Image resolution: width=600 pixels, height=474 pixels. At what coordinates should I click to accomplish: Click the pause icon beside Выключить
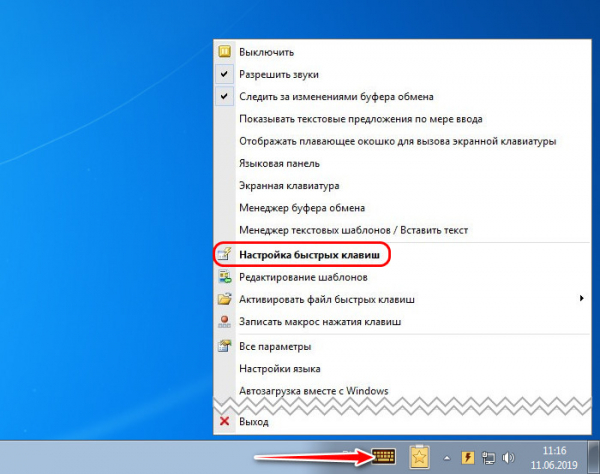(x=225, y=51)
